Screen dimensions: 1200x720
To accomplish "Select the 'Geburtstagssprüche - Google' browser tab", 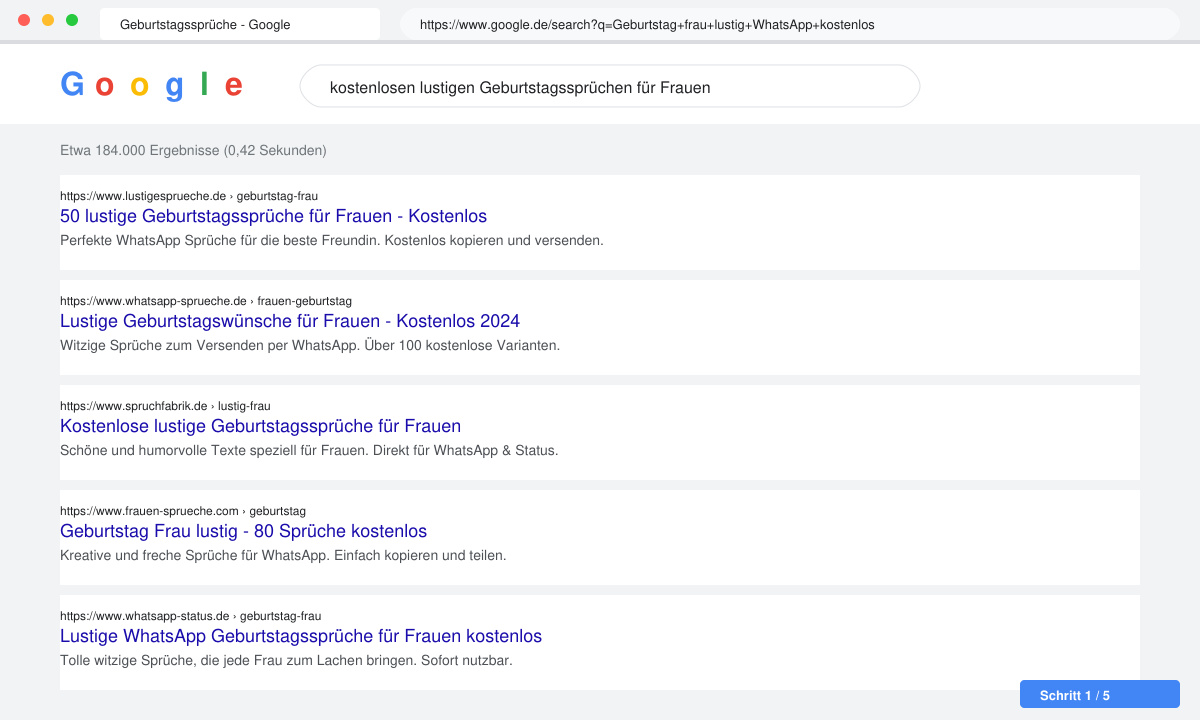I will click(x=240, y=24).
